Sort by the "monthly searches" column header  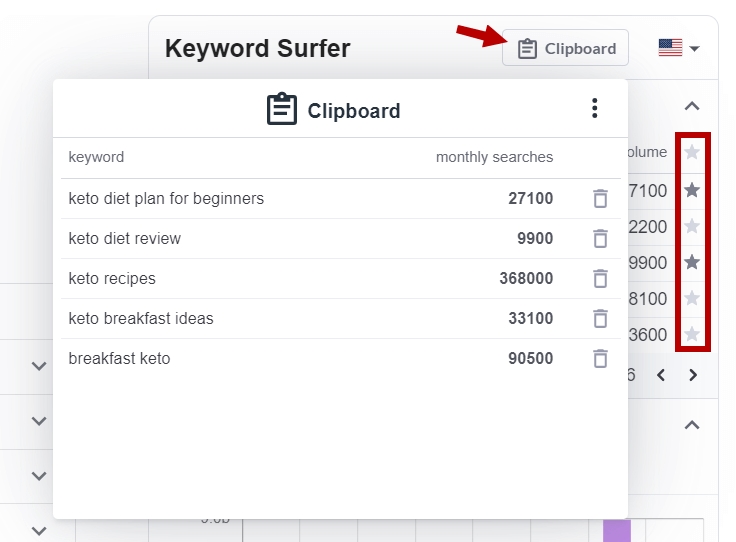(x=494, y=157)
